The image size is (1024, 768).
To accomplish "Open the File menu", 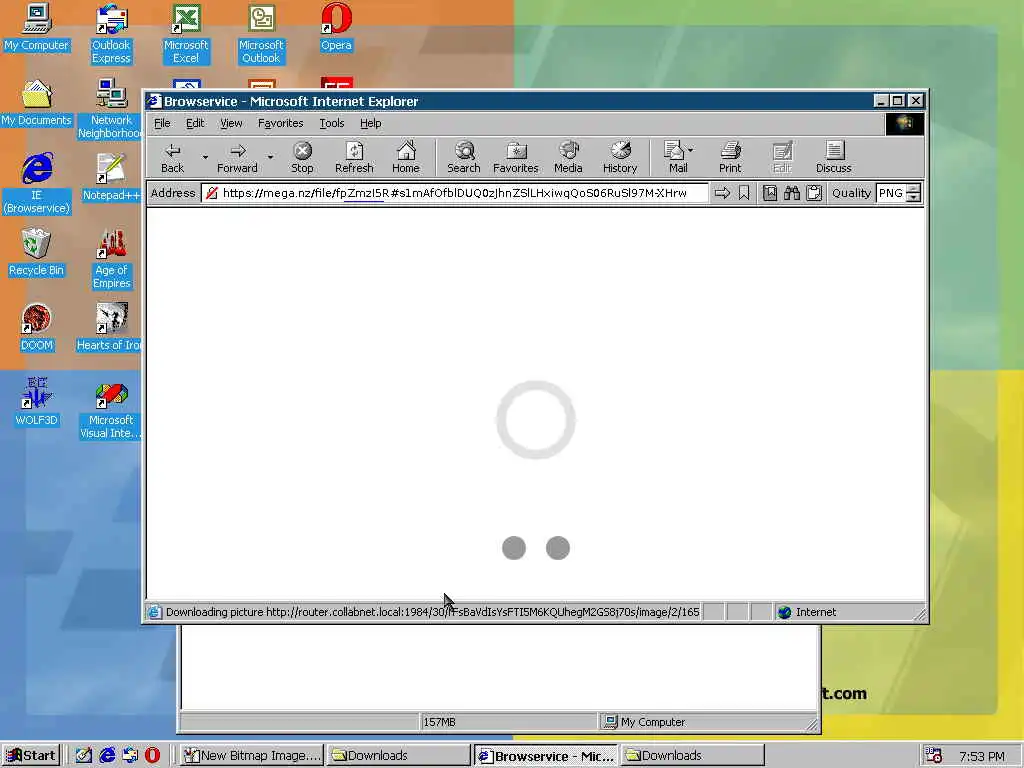I will pos(162,123).
